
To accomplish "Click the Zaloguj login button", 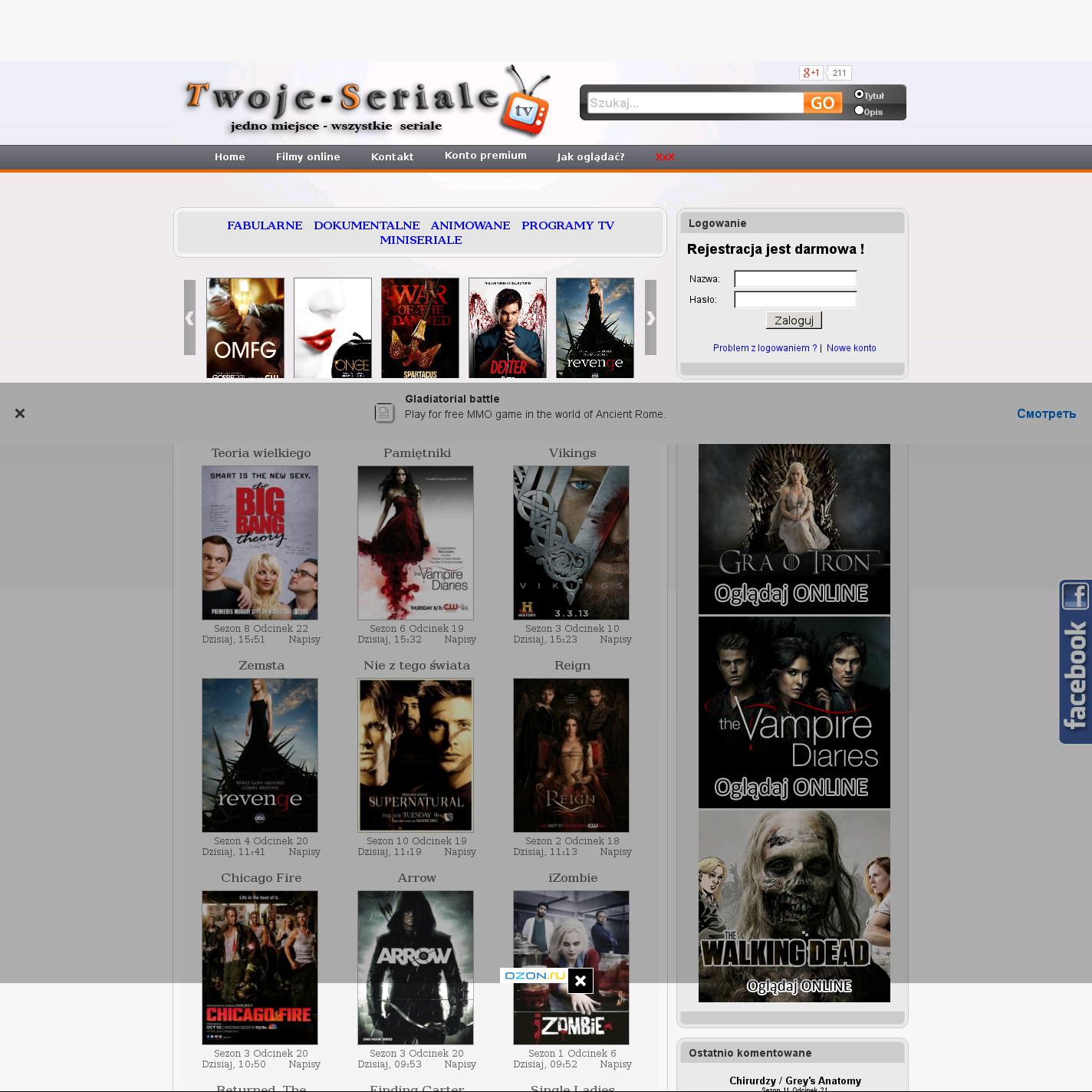I will (794, 321).
